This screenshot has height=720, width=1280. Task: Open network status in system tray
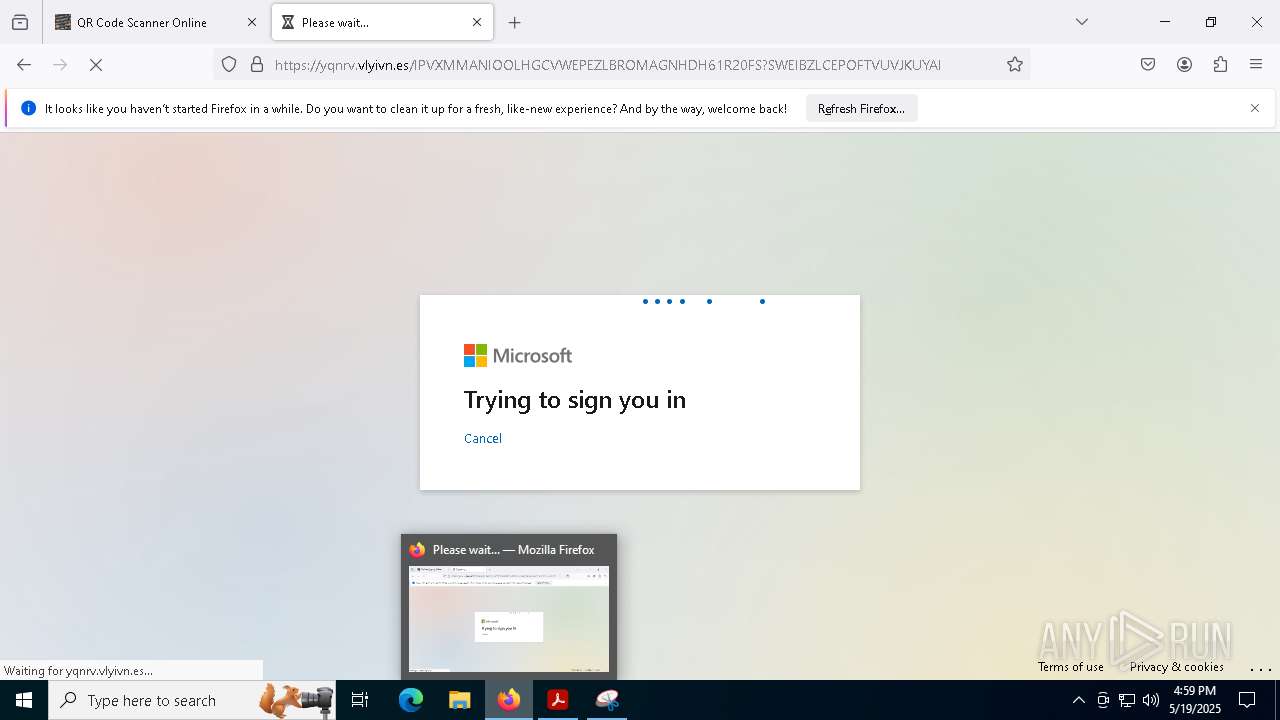click(x=1127, y=700)
